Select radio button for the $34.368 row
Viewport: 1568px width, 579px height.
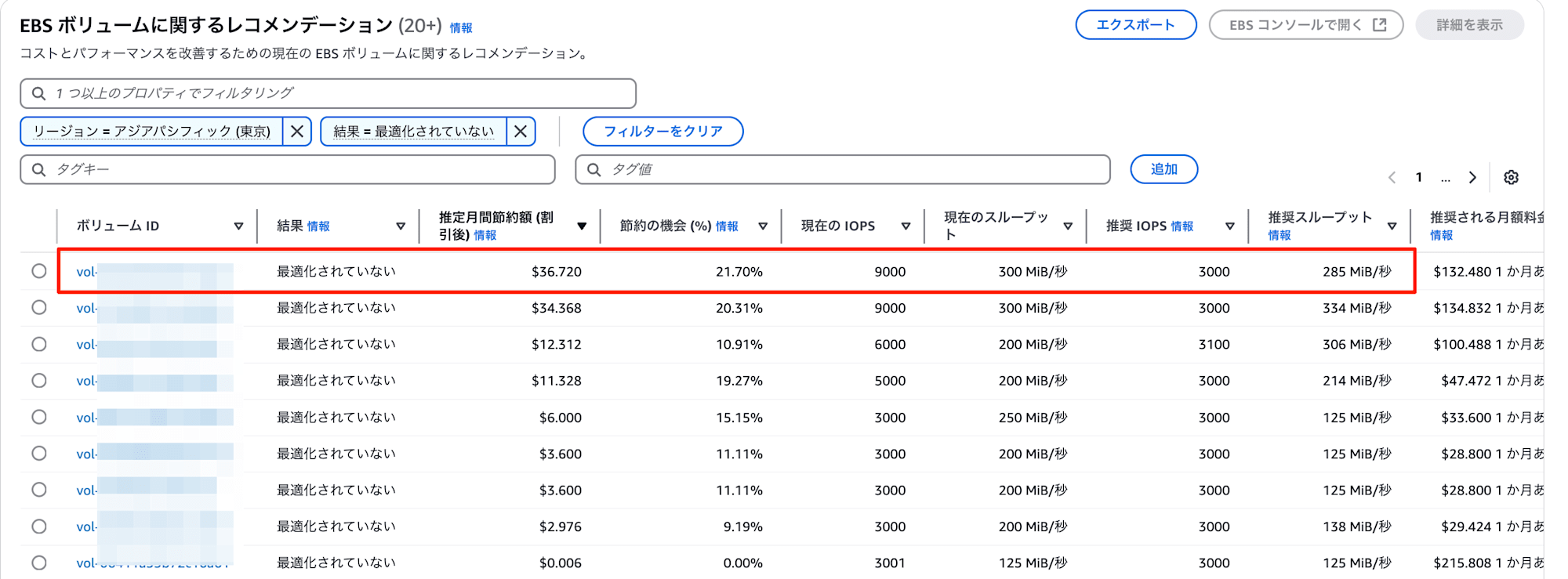click(x=39, y=307)
